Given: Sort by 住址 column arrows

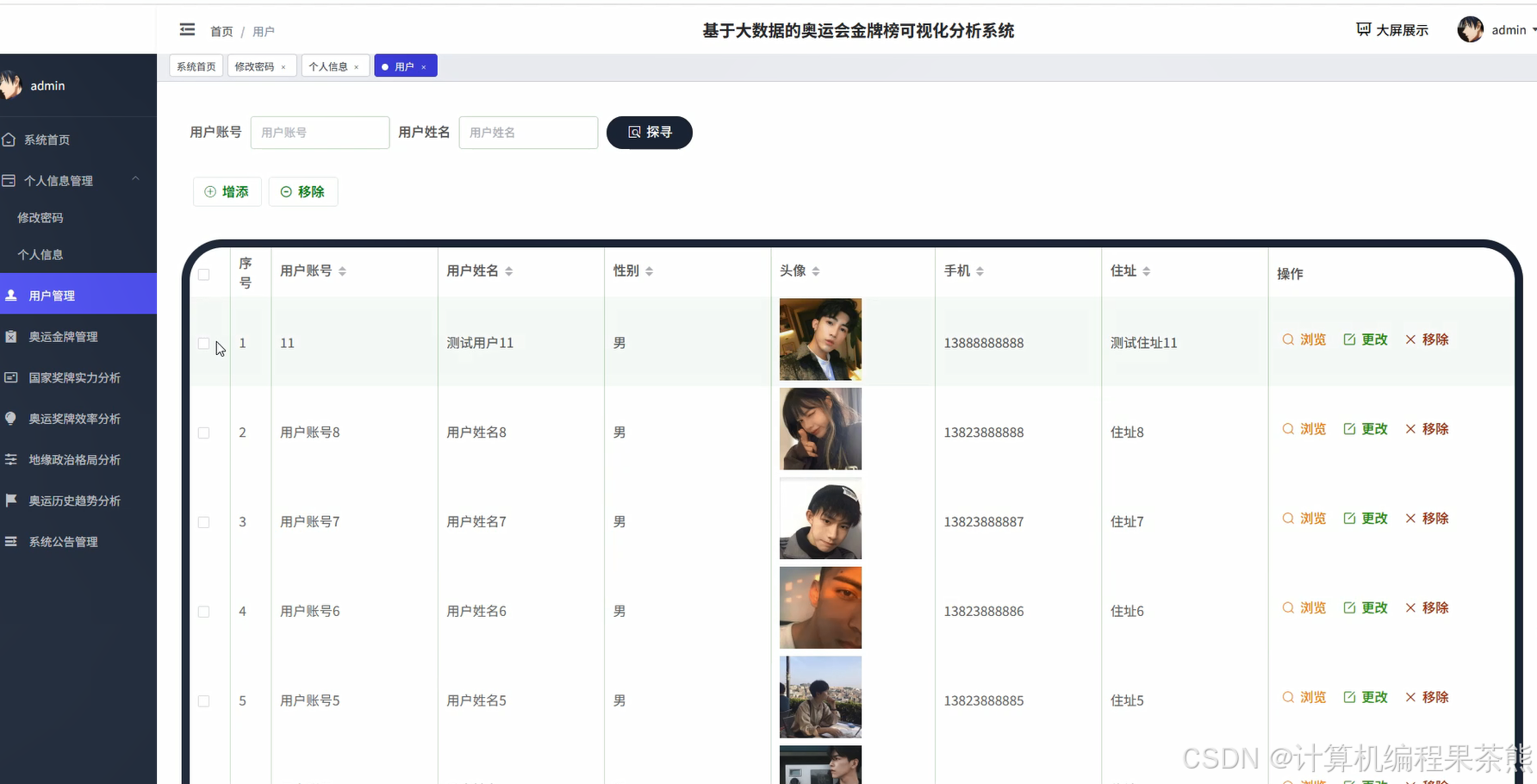Looking at the screenshot, I should [1147, 271].
